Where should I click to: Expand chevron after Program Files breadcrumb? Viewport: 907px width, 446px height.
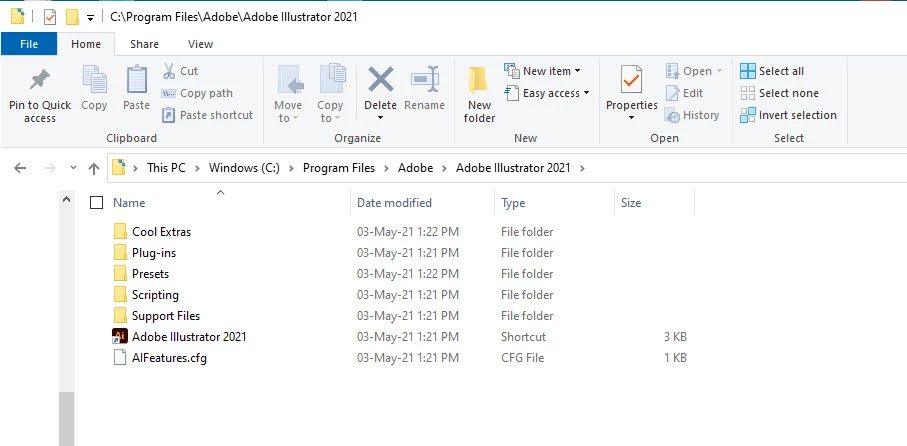click(386, 168)
